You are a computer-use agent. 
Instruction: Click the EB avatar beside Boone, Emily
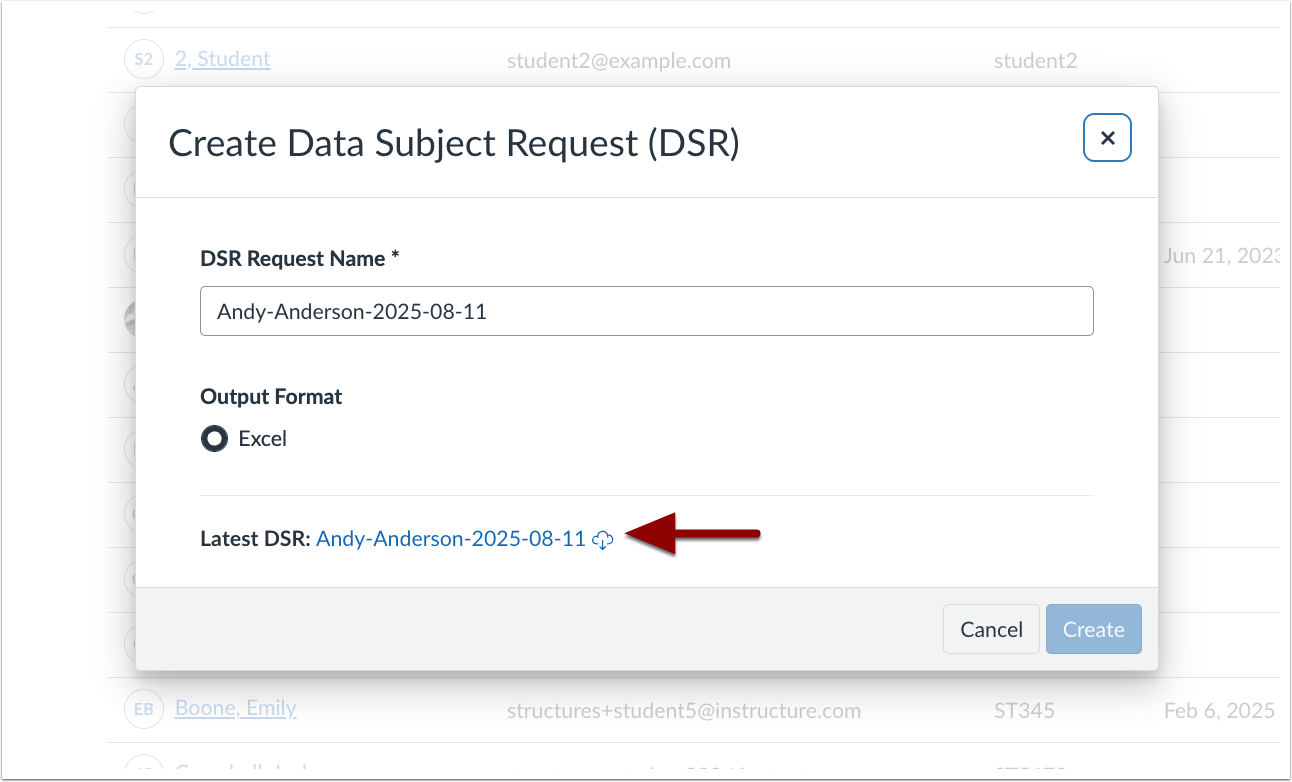click(143, 708)
